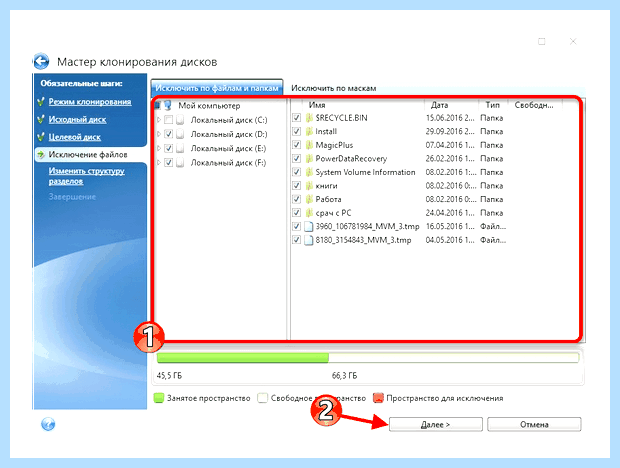Expand Локальный диск (E:) tree node

point(159,148)
